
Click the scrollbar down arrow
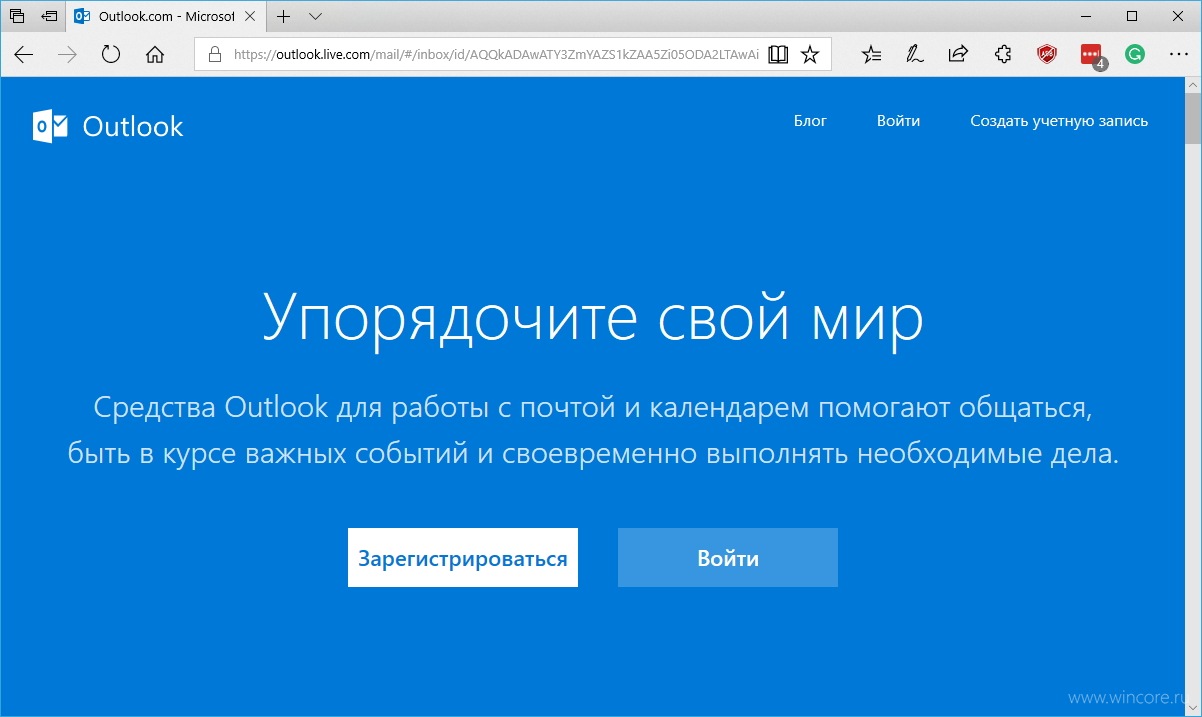(x=1193, y=709)
